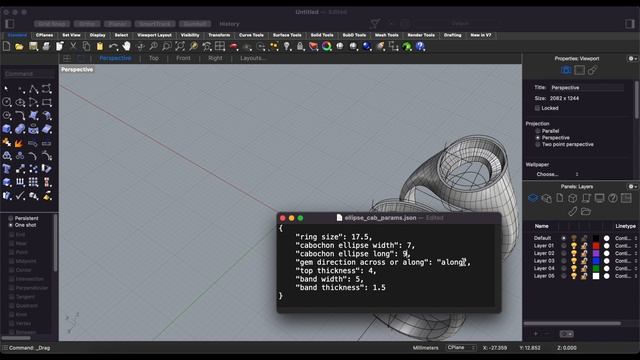Click the Zoom Extents icon
This screenshot has height=360, width=640.
(180, 47)
